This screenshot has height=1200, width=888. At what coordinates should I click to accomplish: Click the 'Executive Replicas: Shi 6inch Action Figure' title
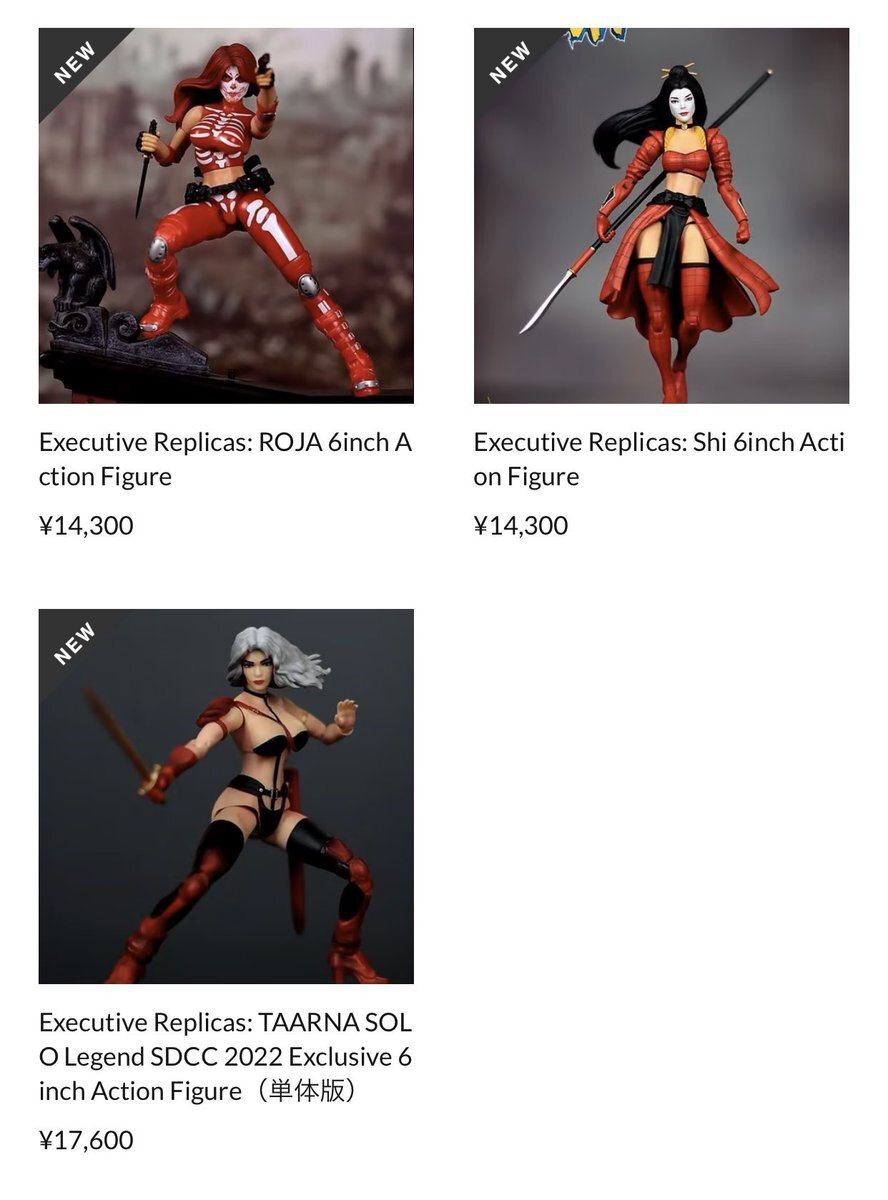tap(659, 459)
